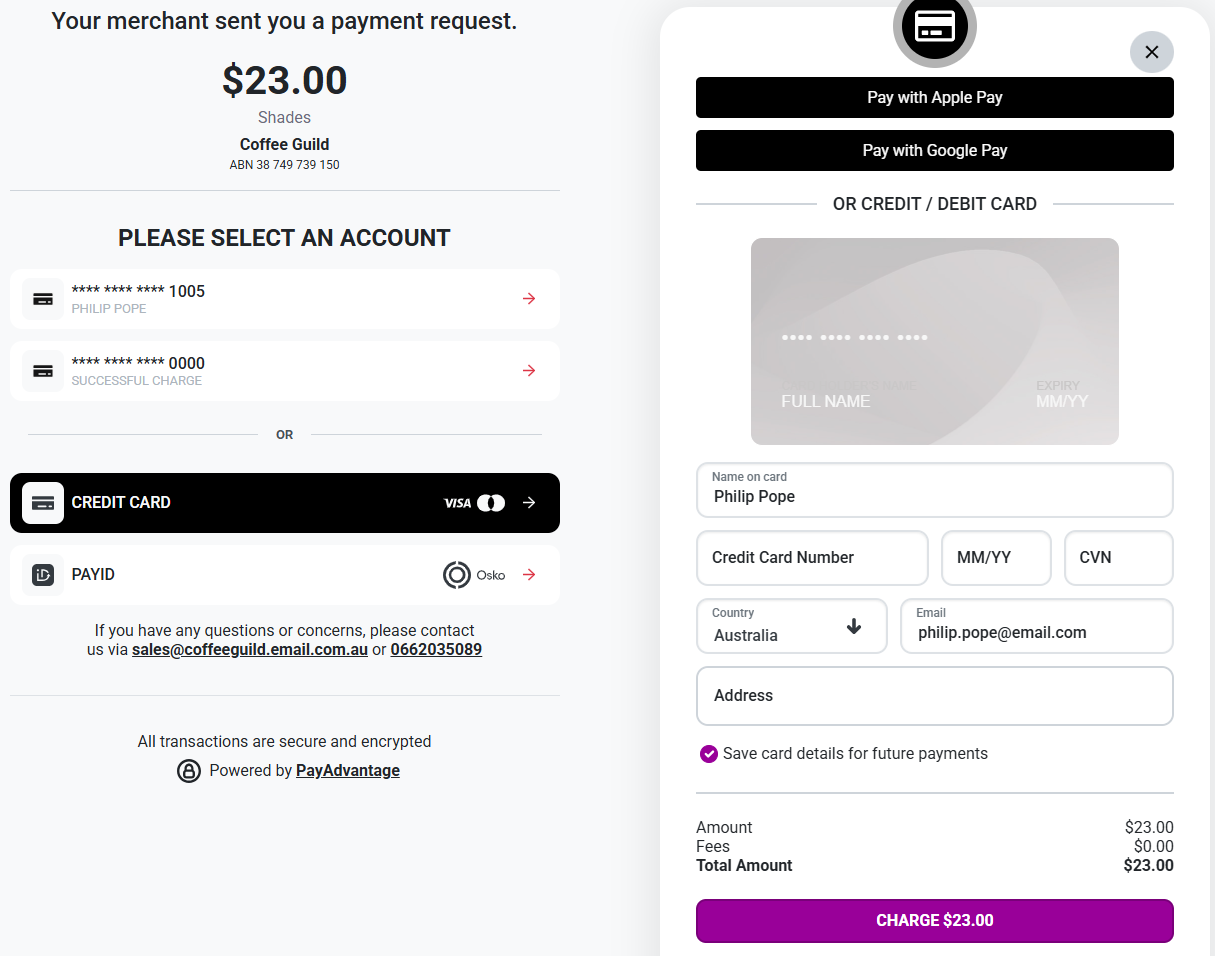Click the PayID logo icon

[43, 575]
